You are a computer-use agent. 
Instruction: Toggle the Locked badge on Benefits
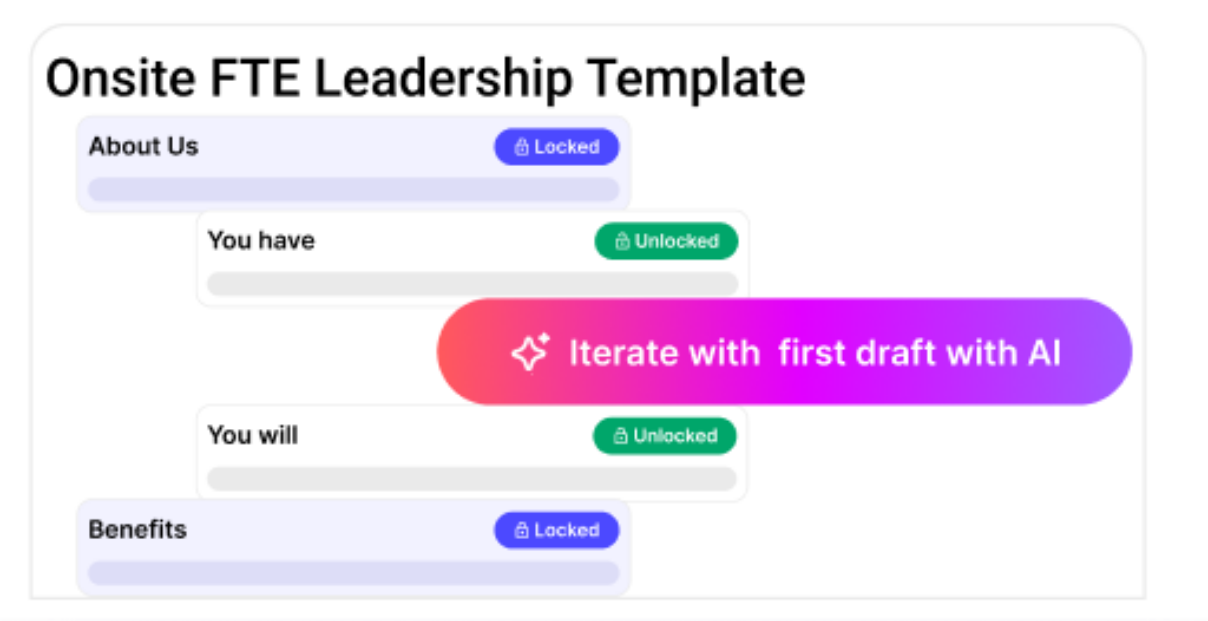coord(556,531)
